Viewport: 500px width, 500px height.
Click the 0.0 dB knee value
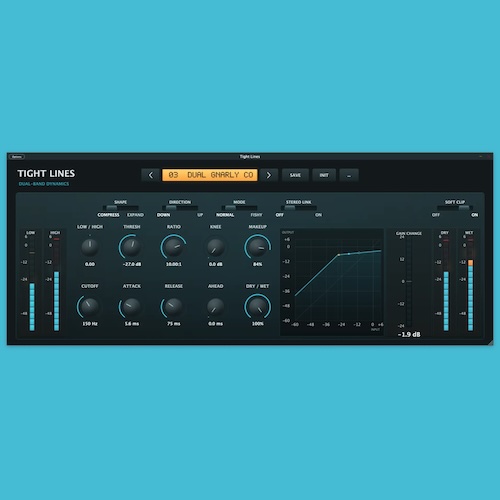coord(216,264)
